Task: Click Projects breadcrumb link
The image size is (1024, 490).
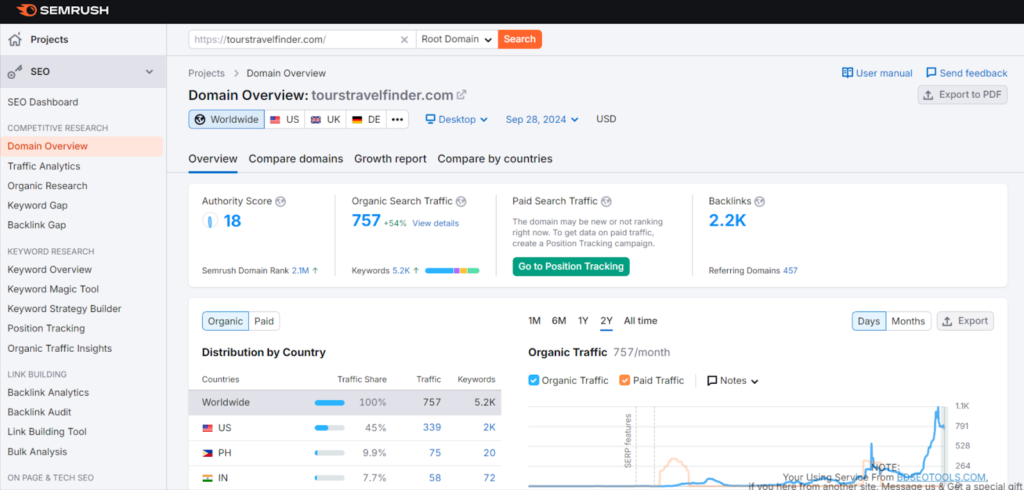Action: point(206,73)
